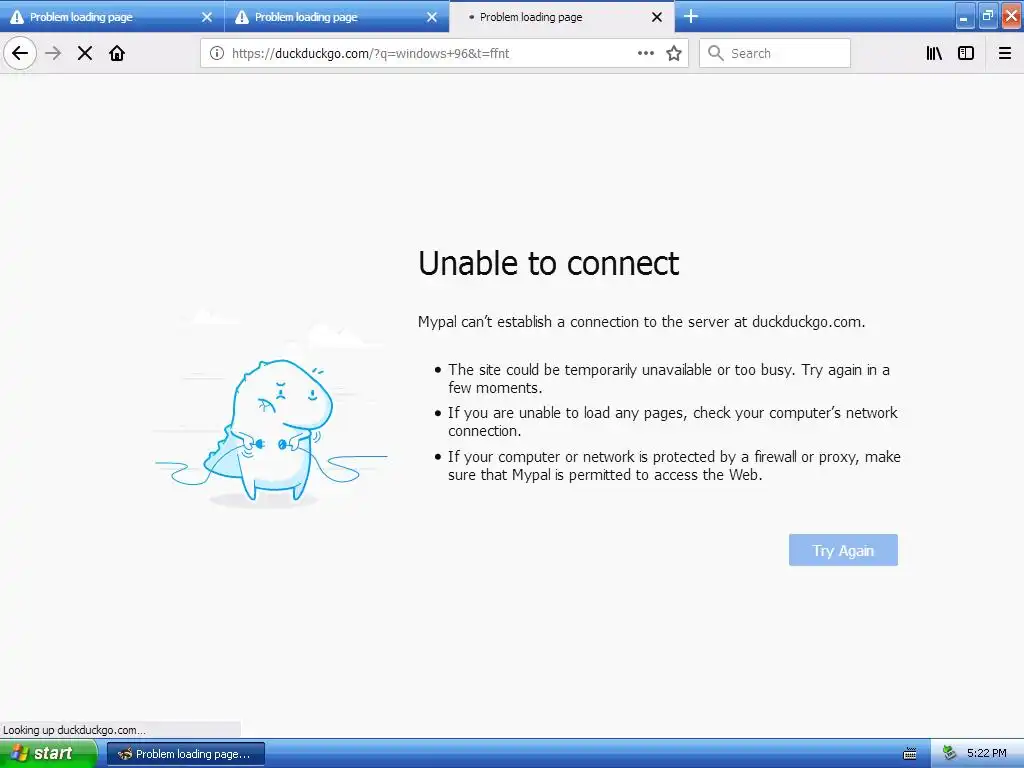Open the hamburger application menu
The height and width of the screenshot is (768, 1024).
[x=1005, y=54]
